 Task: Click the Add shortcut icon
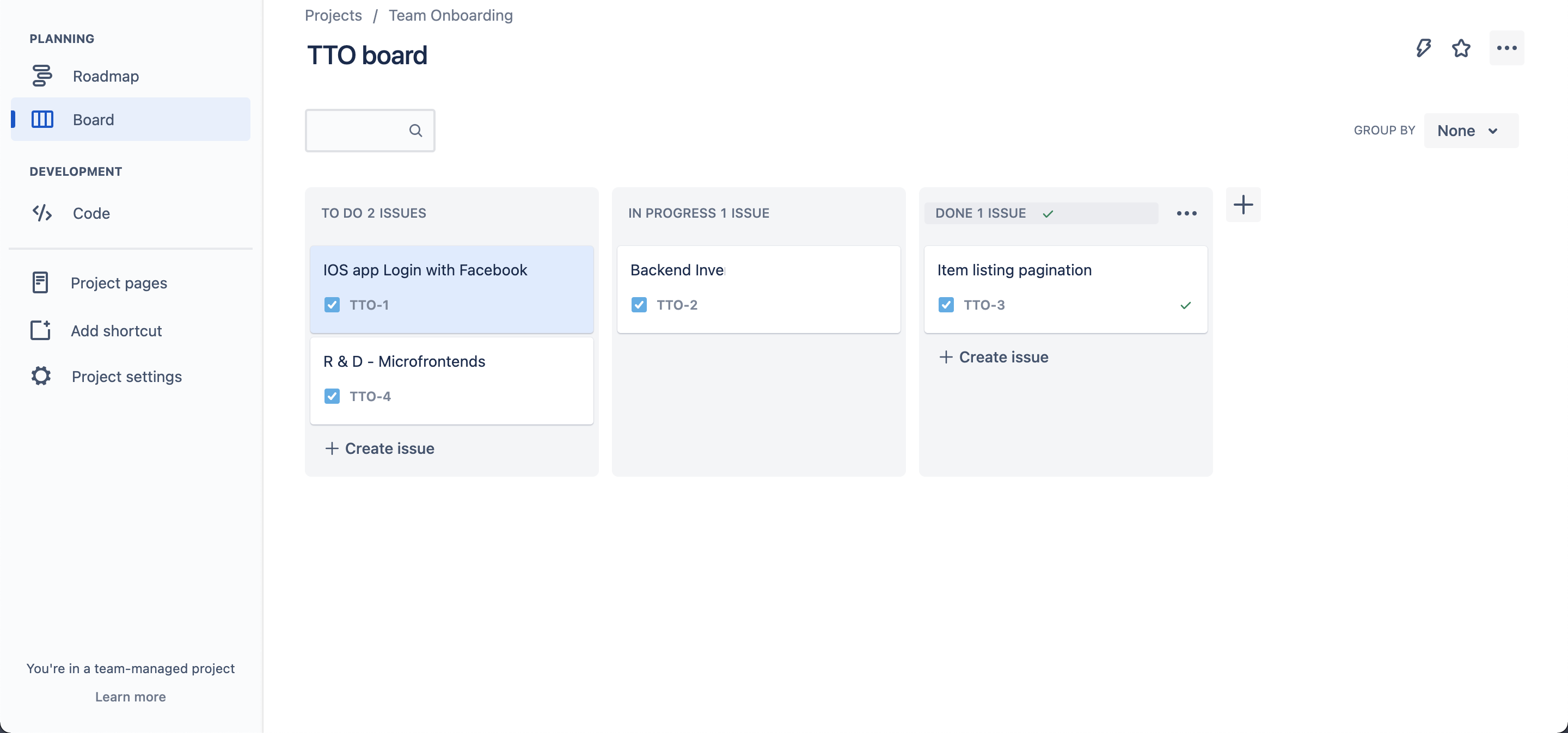(x=40, y=330)
